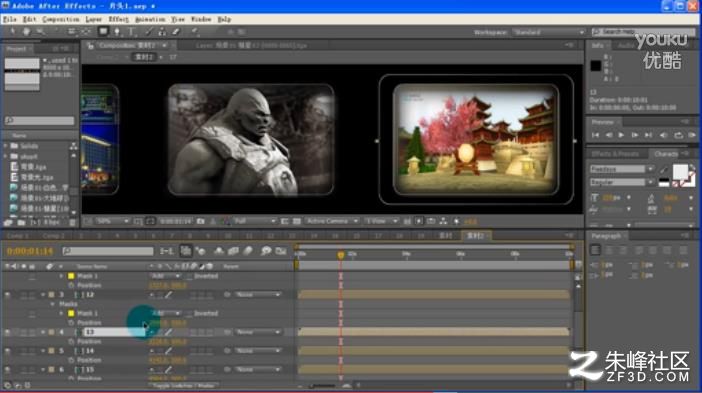
Task: Click the Brainstorm icon in timeline
Action: point(266,251)
